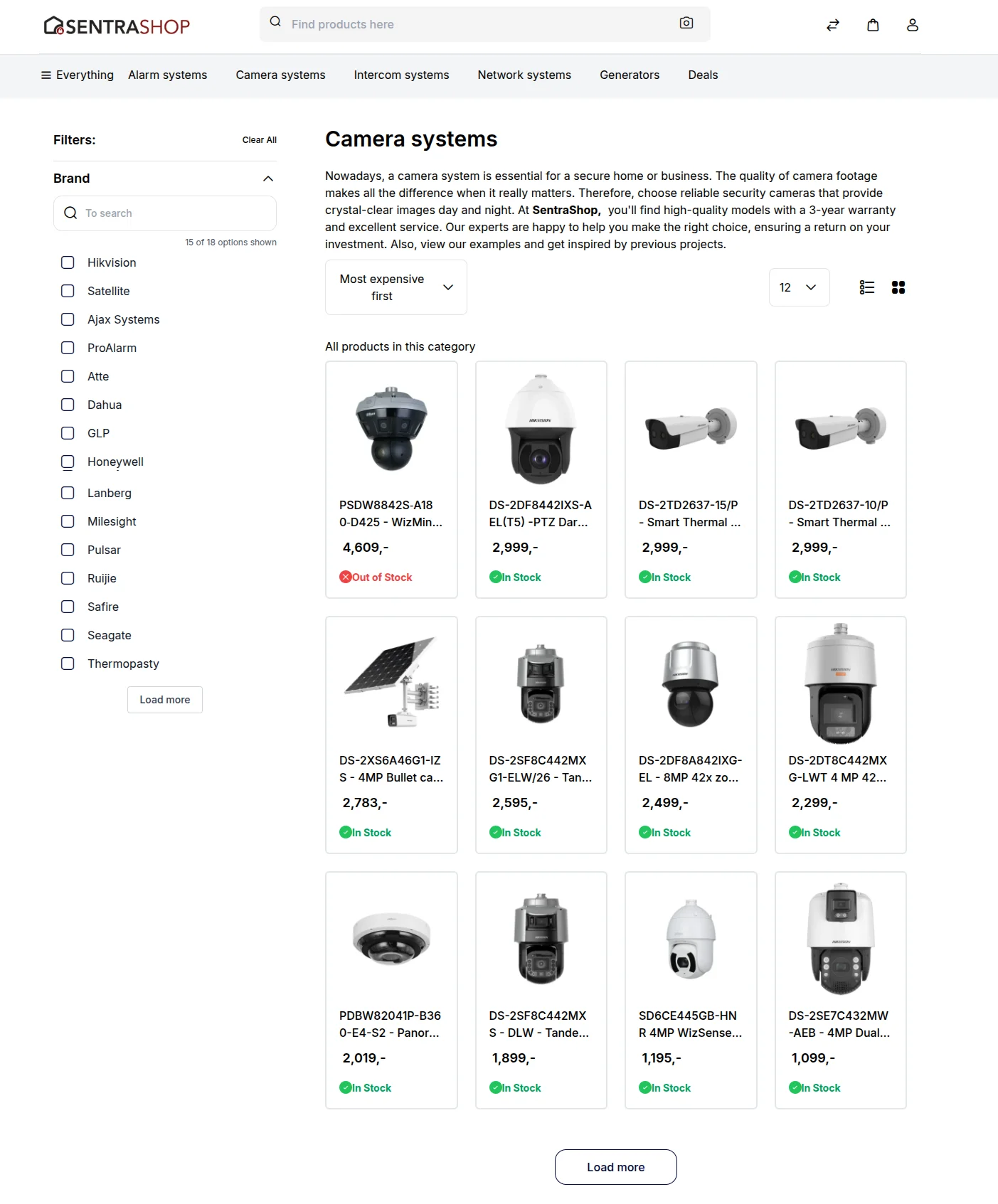Image resolution: width=998 pixels, height=1204 pixels.
Task: Click the 1,195,- price text
Action: point(662,1058)
